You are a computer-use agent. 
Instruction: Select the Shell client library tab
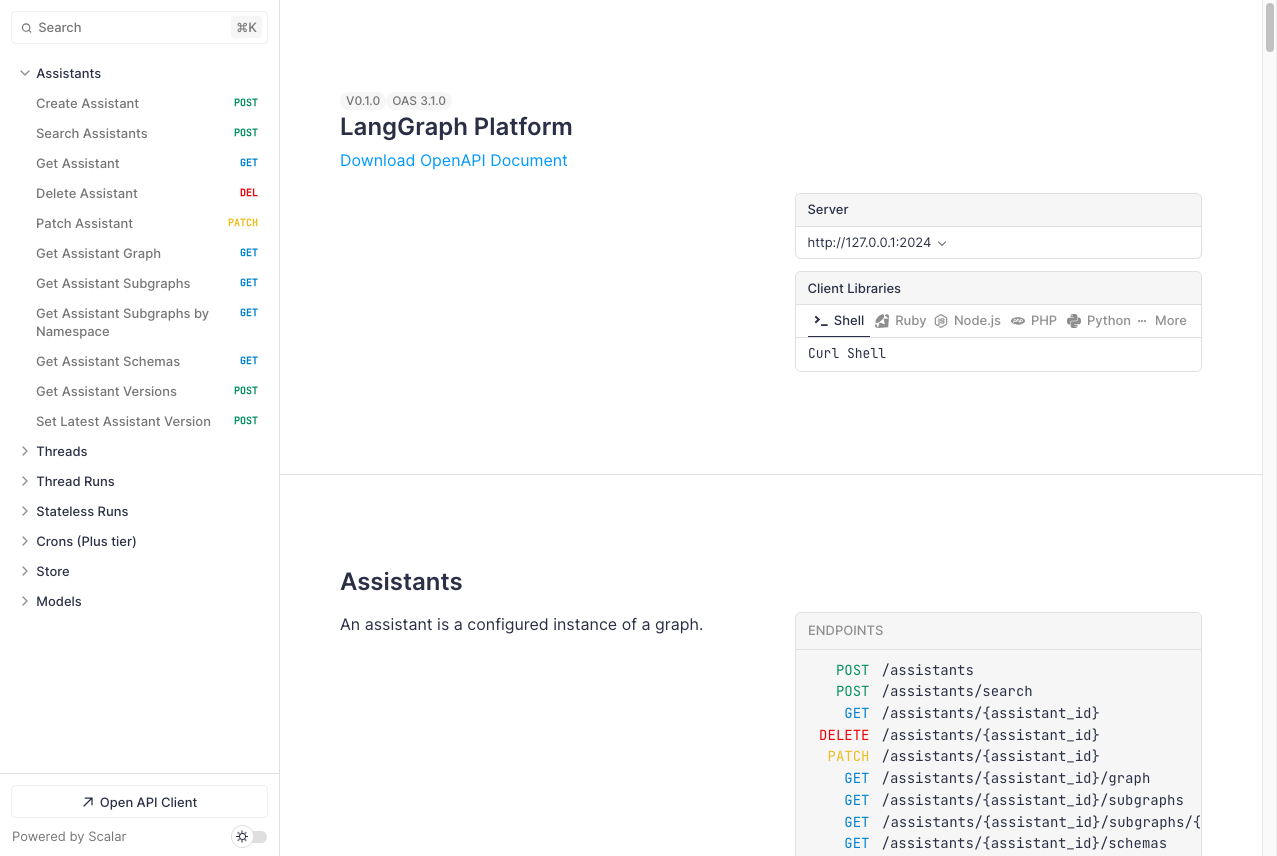(x=839, y=321)
